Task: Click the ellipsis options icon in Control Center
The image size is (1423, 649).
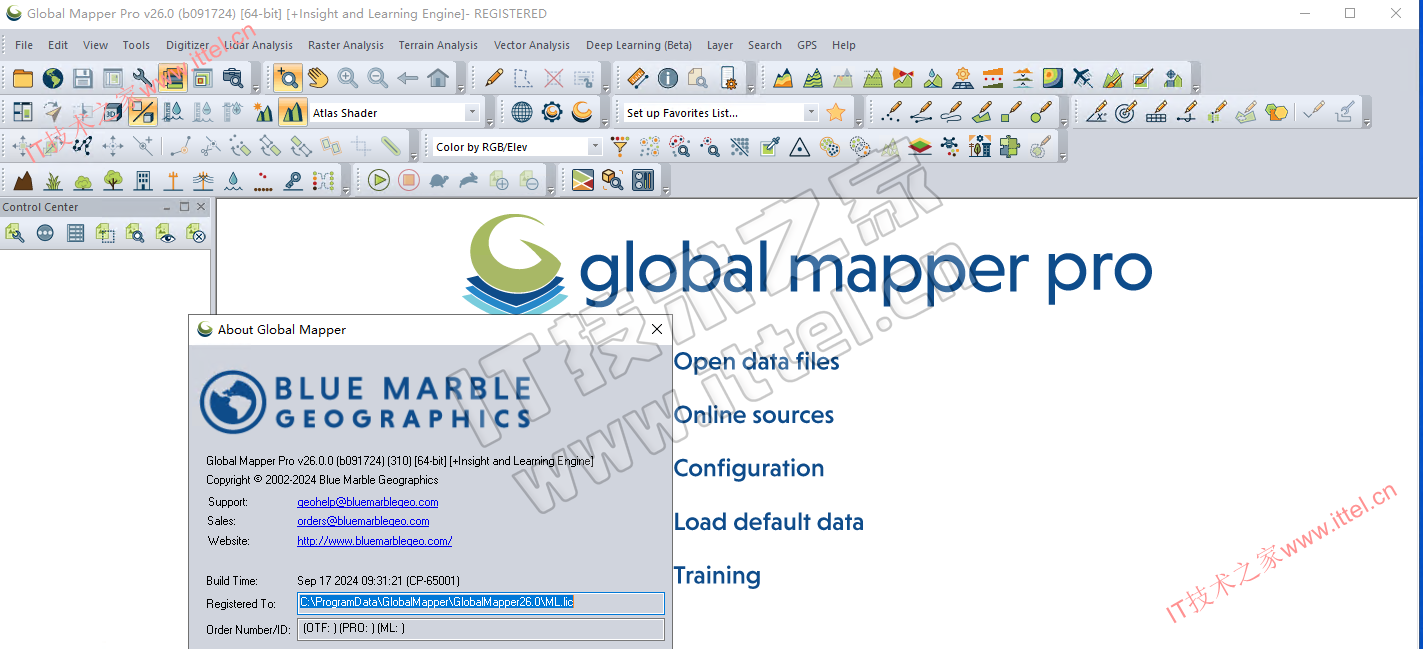Action: click(45, 233)
